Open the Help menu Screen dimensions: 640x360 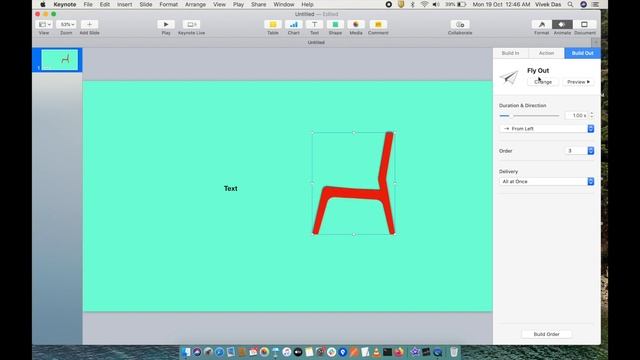click(x=307, y=4)
